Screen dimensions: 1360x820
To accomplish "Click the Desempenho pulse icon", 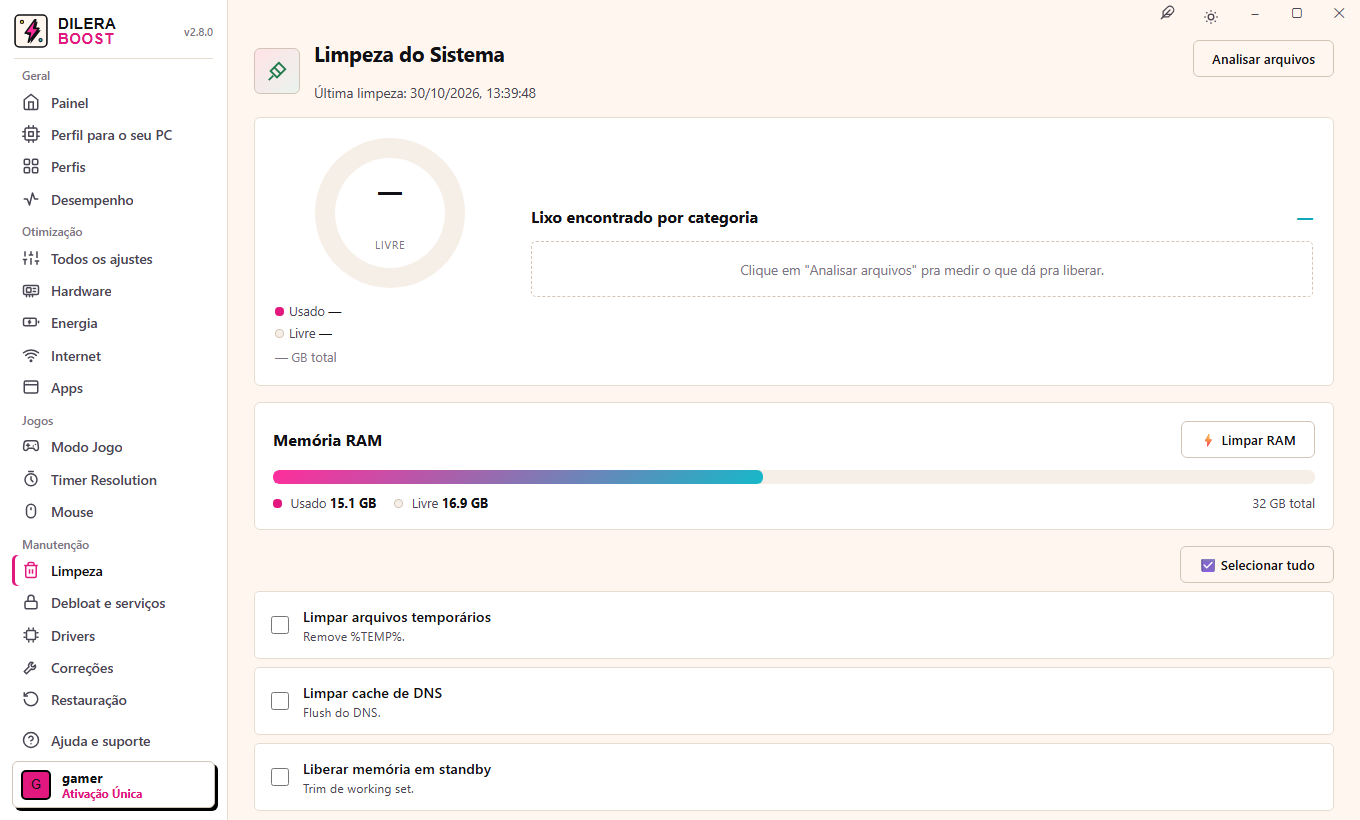I will click(31, 200).
